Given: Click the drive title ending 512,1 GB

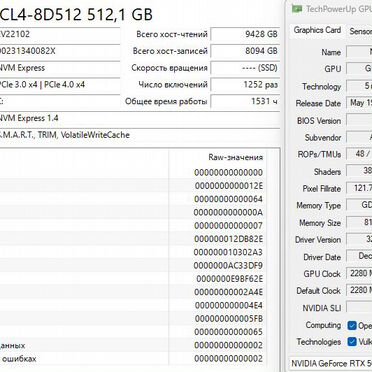Looking at the screenshot, I should pos(76,15).
